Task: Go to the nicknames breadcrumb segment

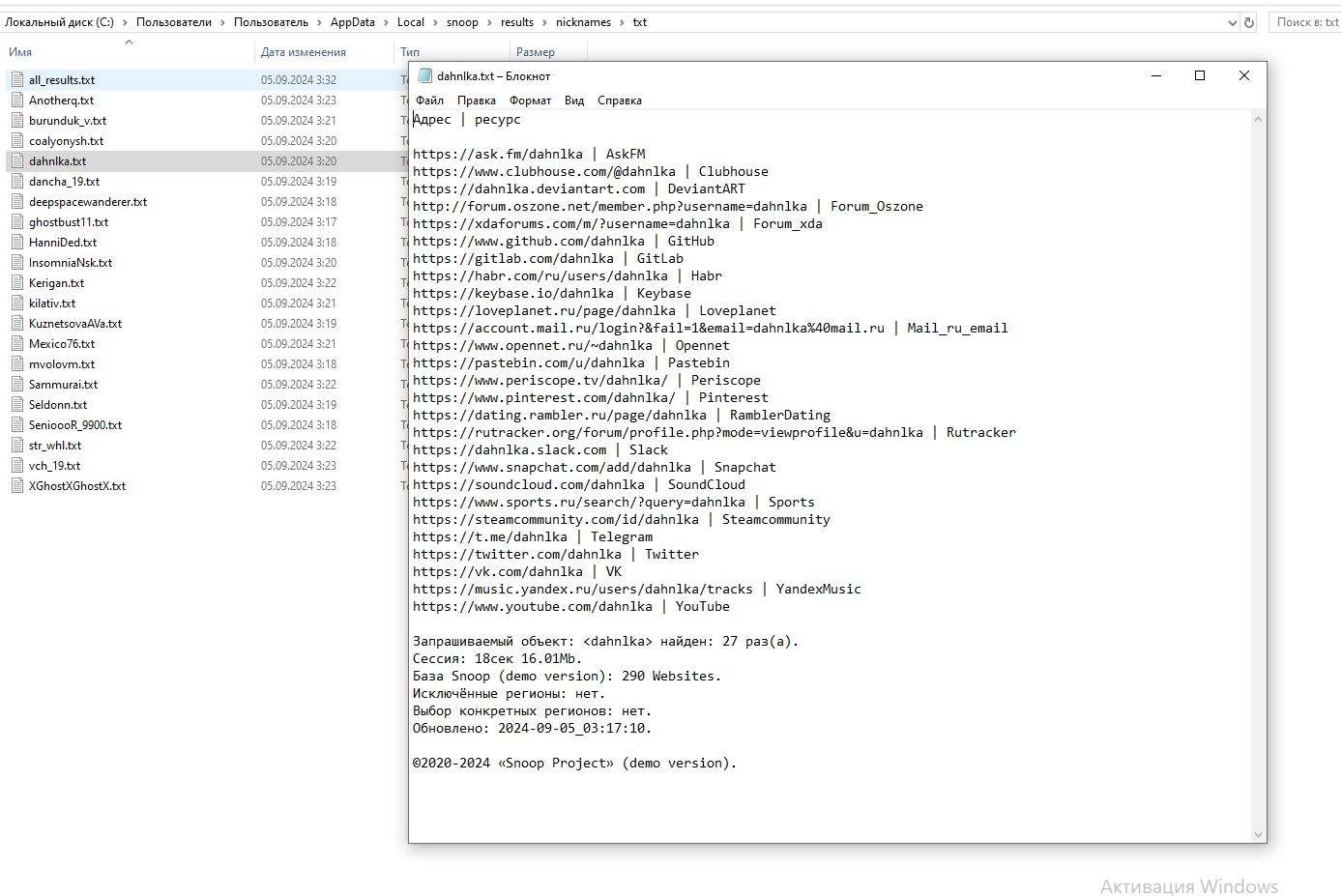Action: point(583,22)
